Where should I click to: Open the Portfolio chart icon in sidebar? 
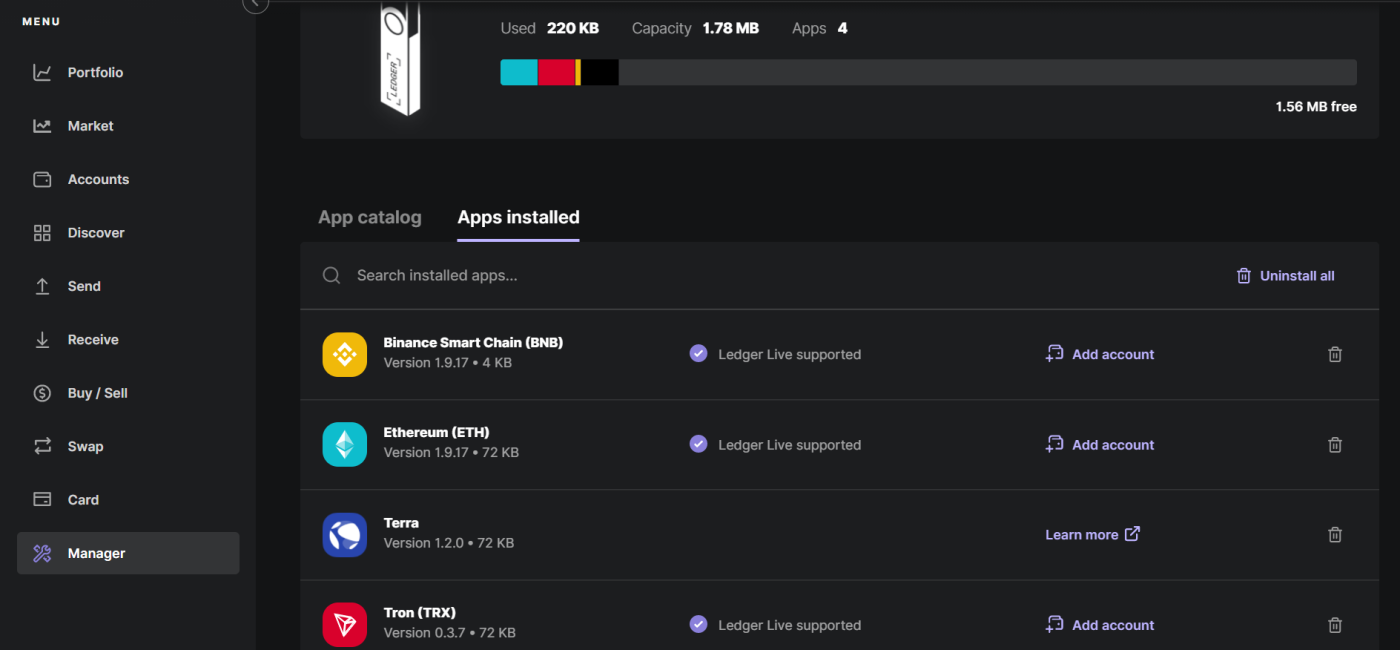point(42,73)
